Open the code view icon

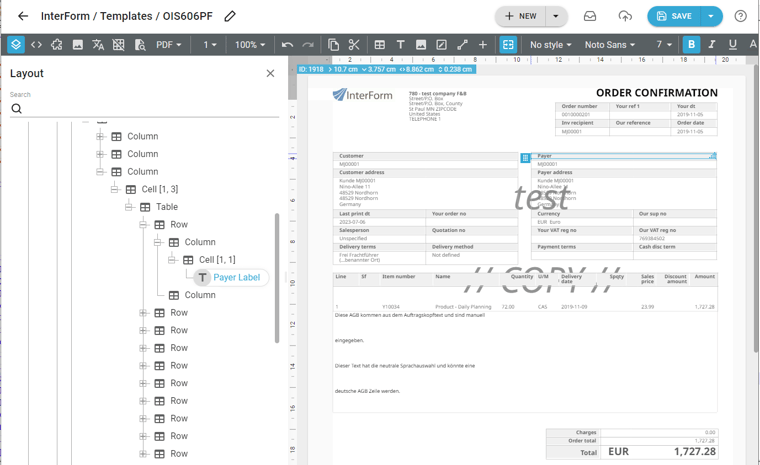pyautogui.click(x=36, y=45)
